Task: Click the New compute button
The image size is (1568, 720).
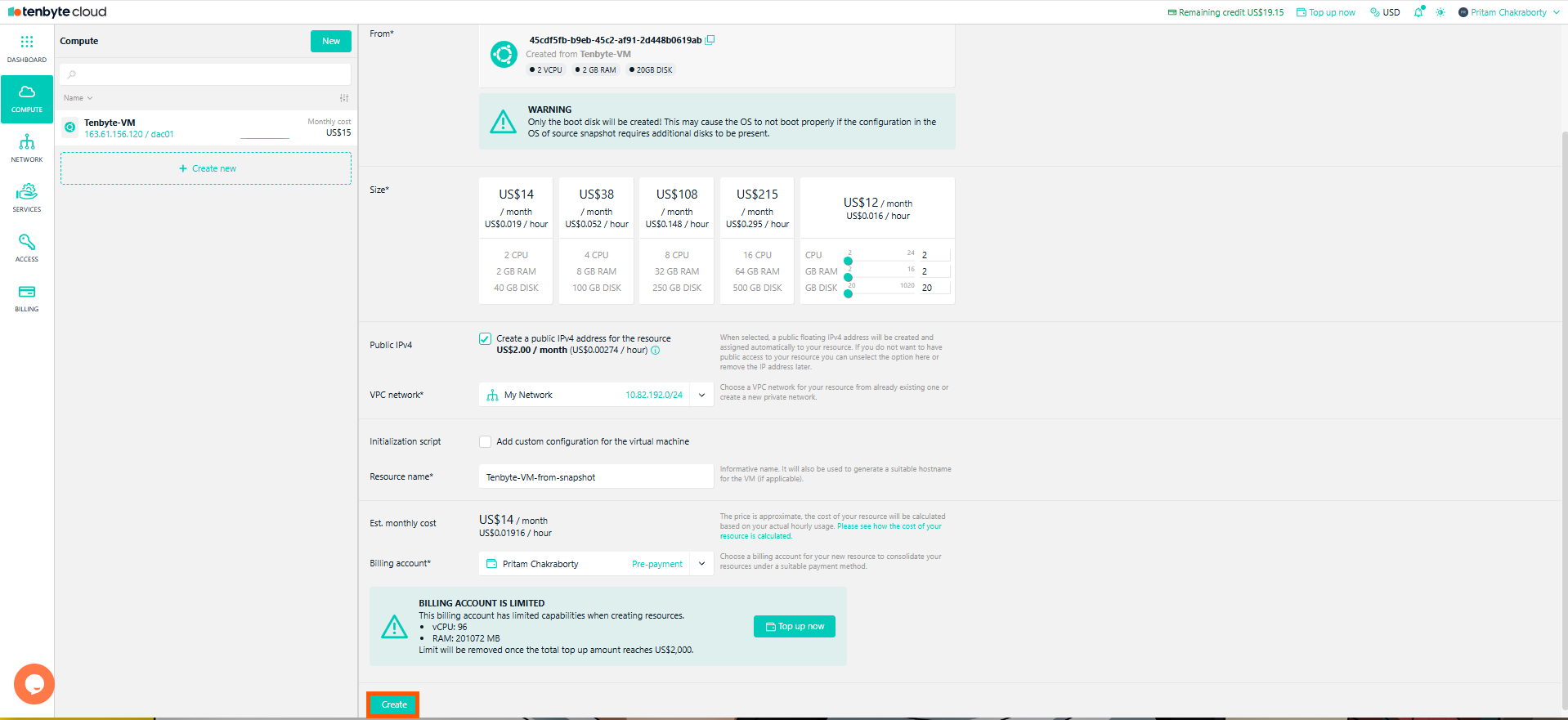Action: (x=331, y=41)
